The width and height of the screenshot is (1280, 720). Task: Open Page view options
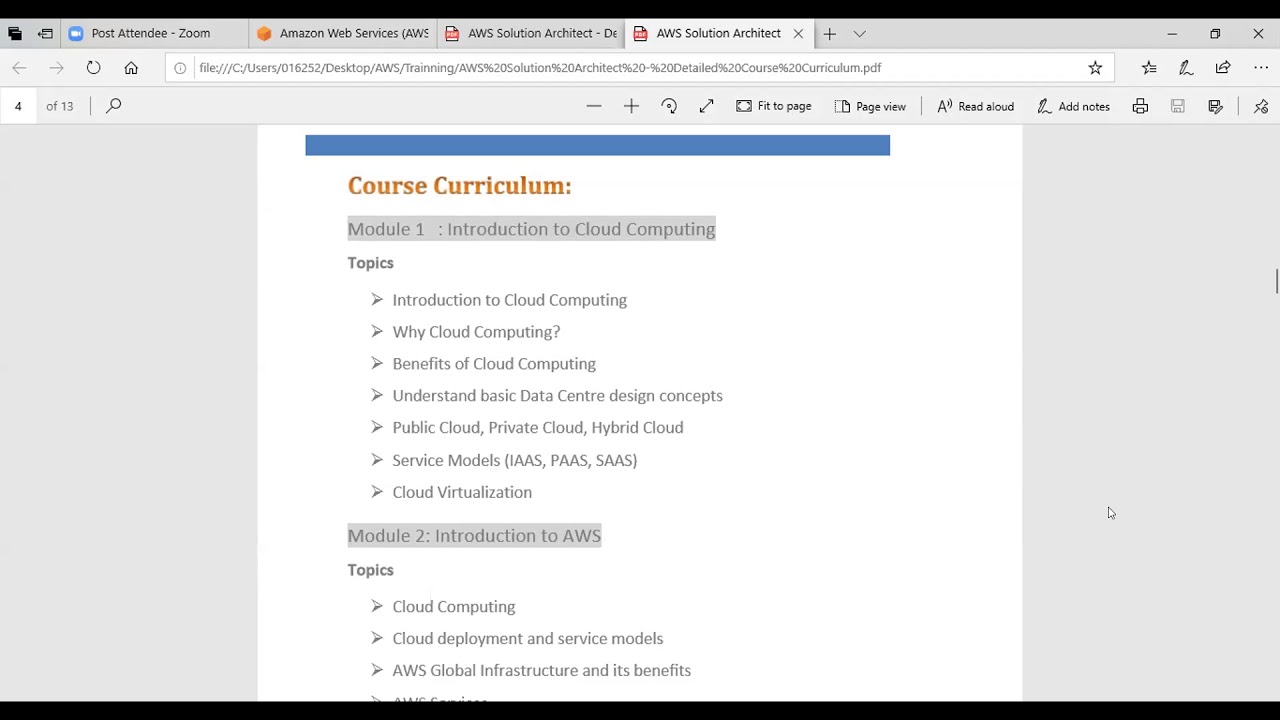[x=870, y=106]
